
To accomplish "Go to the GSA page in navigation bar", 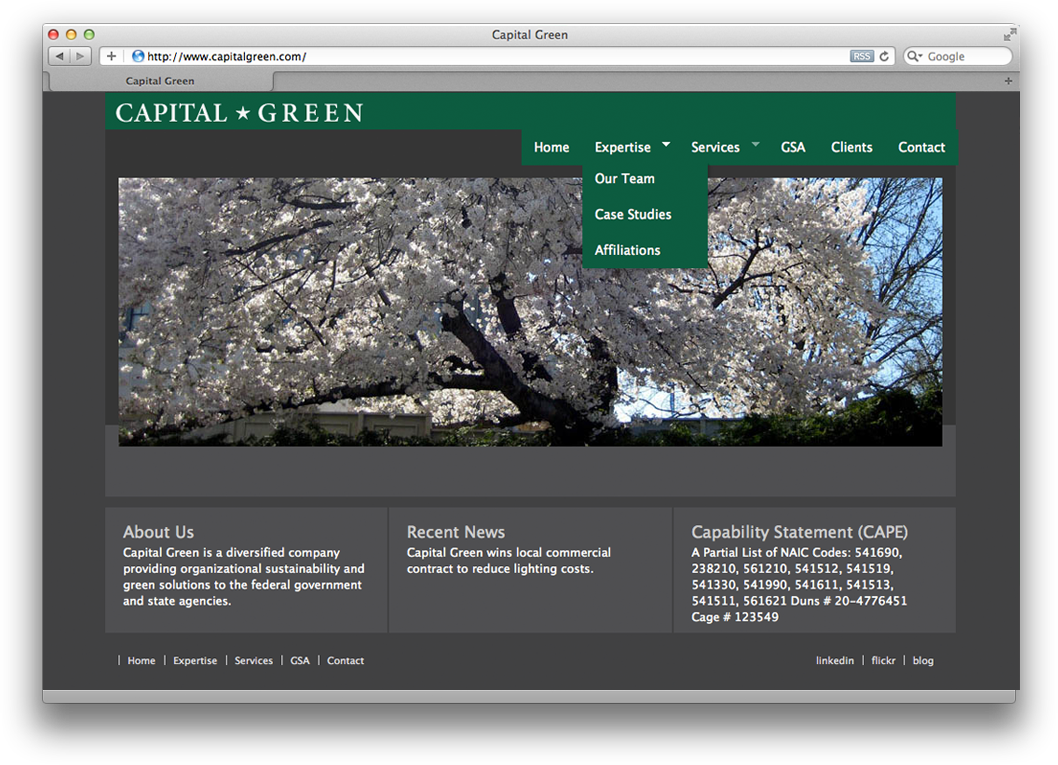I will tap(793, 147).
